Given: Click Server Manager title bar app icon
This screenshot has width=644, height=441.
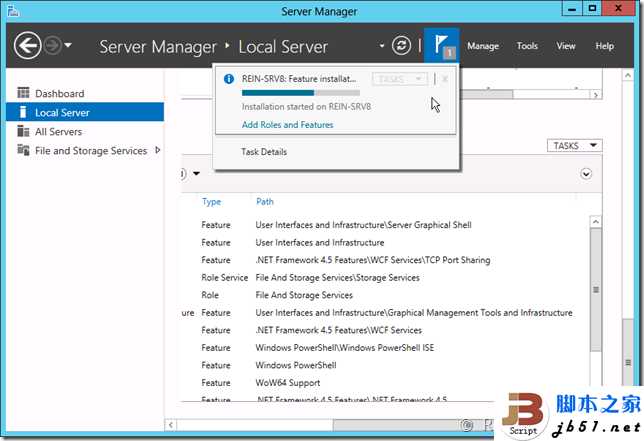Looking at the screenshot, I should (x=13, y=11).
